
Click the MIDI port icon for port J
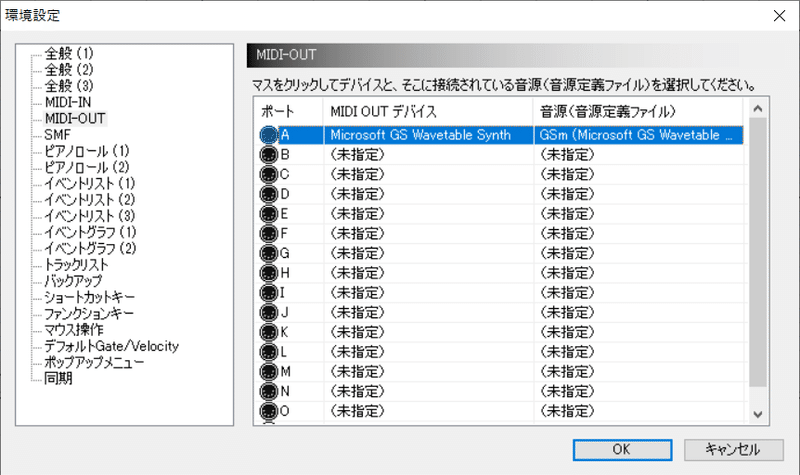[268, 313]
